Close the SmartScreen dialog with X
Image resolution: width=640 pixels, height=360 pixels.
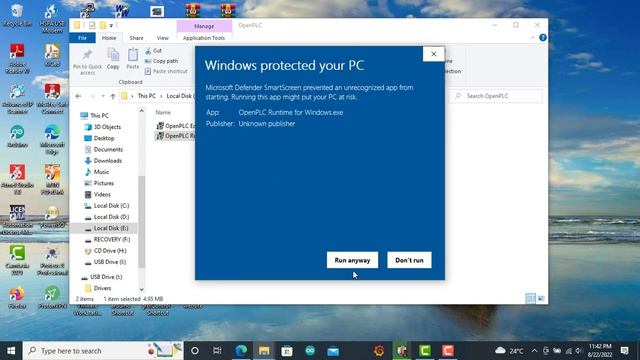point(433,54)
